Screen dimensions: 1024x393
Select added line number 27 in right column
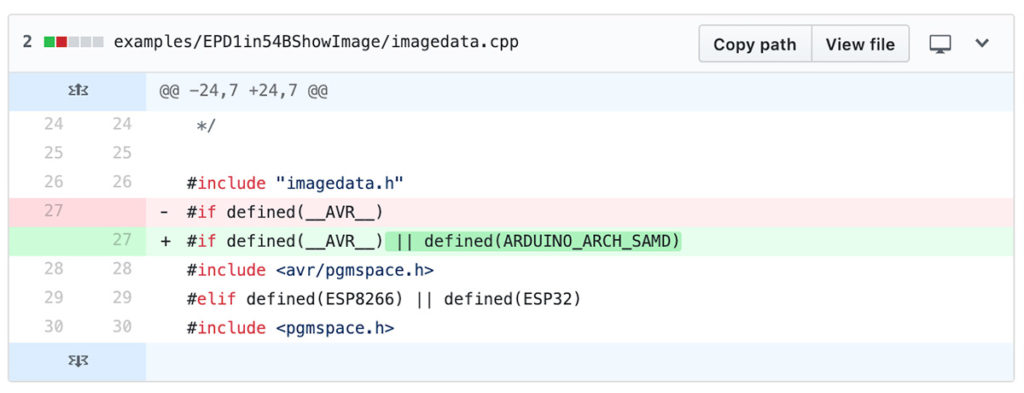pyautogui.click(x=121, y=240)
